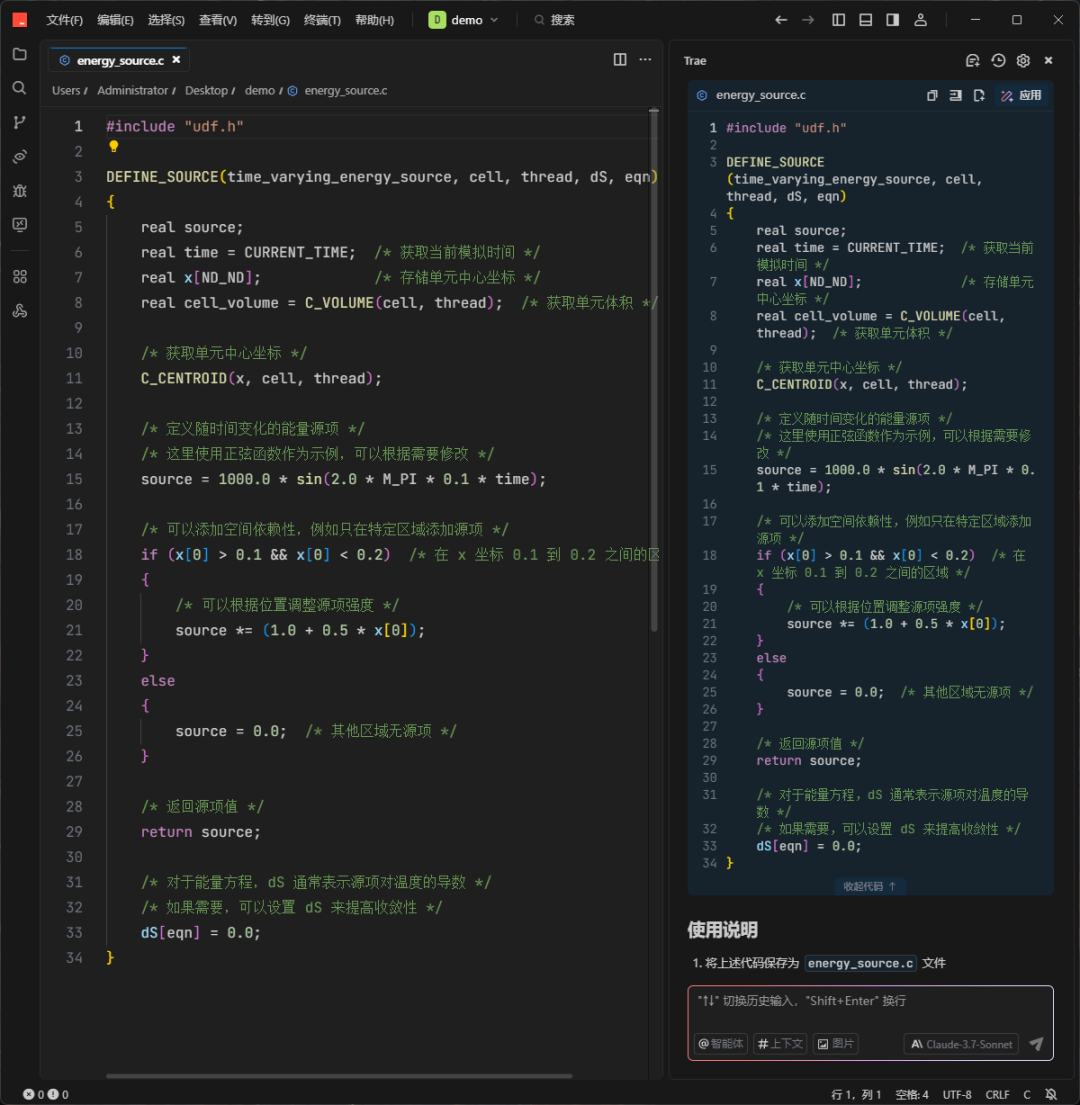The width and height of the screenshot is (1080, 1105).
Task: Open the Source Control branch icon
Action: [19, 122]
